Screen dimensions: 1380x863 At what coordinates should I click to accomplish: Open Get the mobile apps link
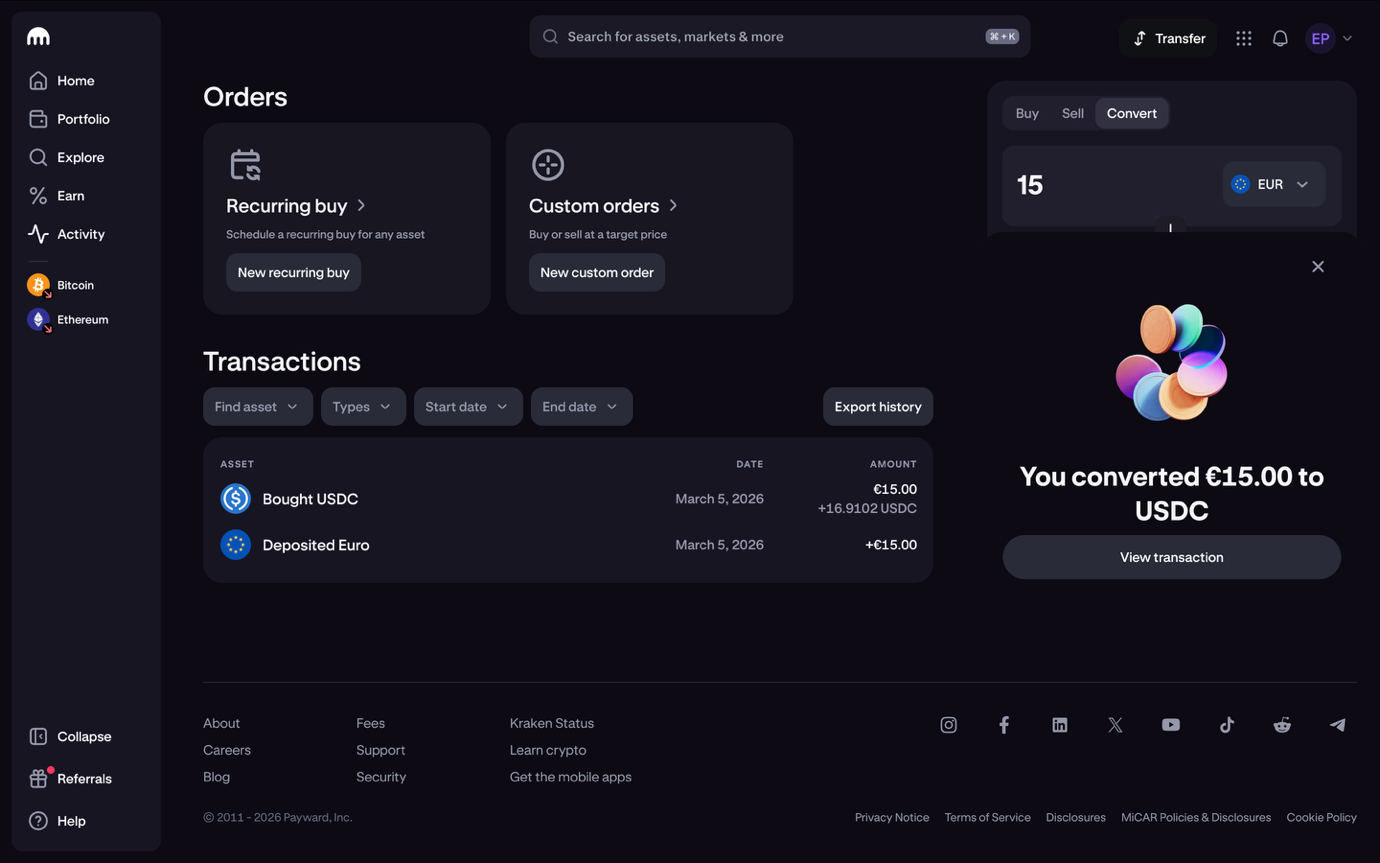click(x=571, y=777)
